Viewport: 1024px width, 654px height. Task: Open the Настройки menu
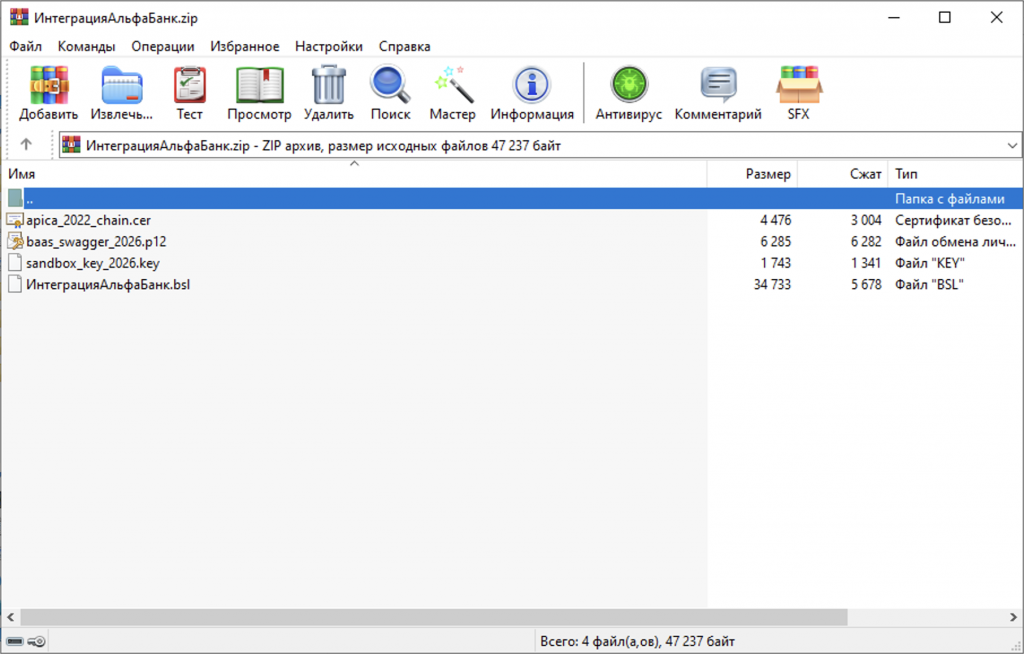328,46
